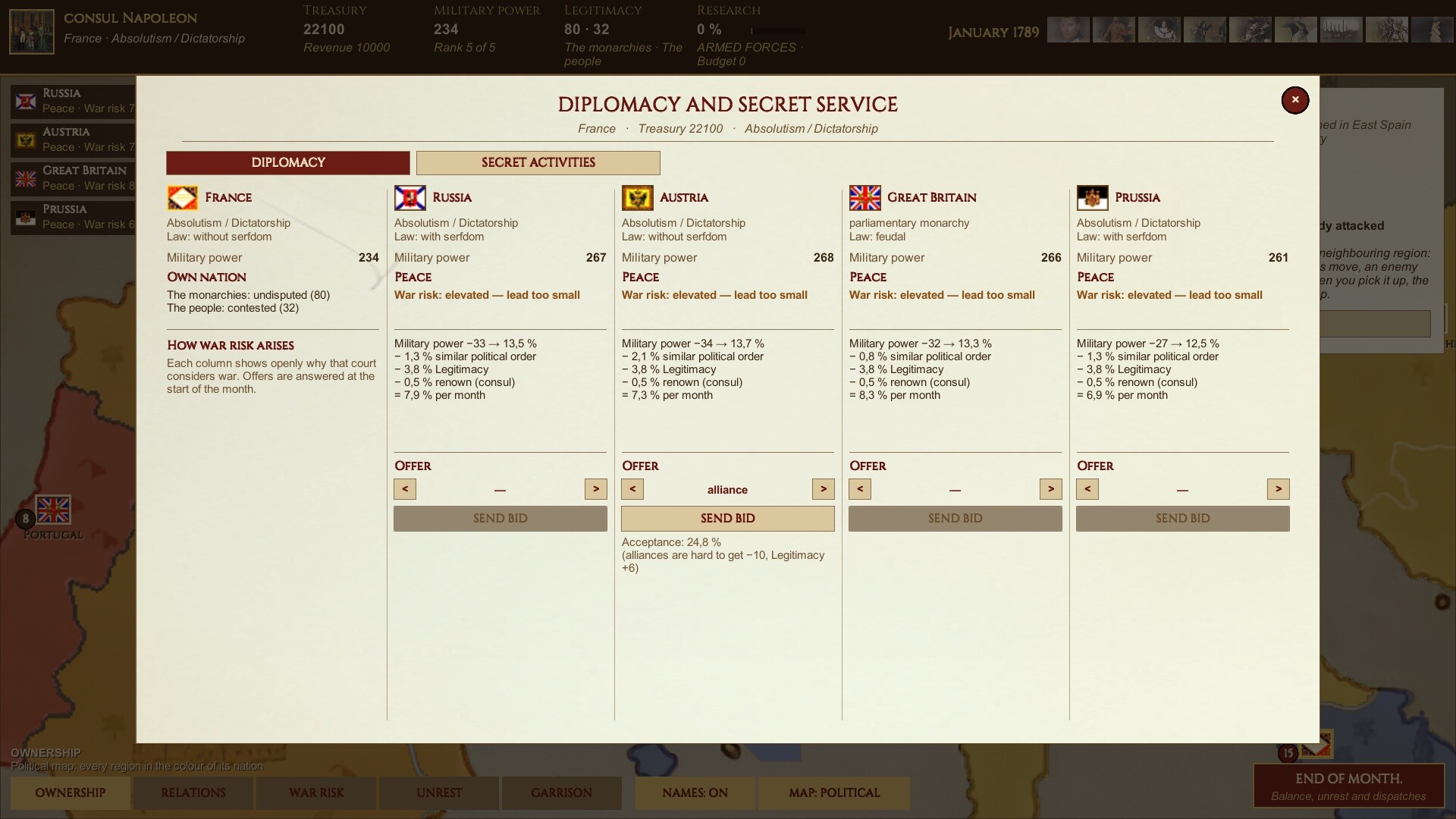Toggle Map: Political button
Image resolution: width=1456 pixels, height=819 pixels.
(834, 793)
